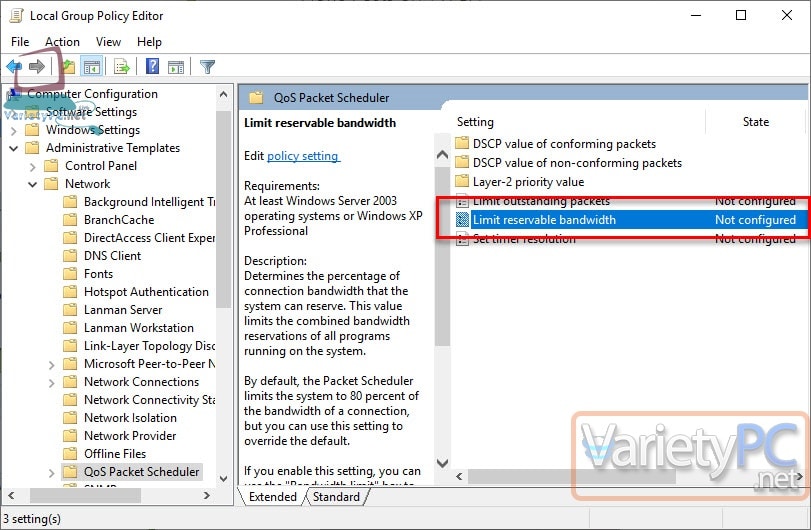
Task: Click the DSCP value of non-conforming packets folder icon
Action: (x=462, y=162)
